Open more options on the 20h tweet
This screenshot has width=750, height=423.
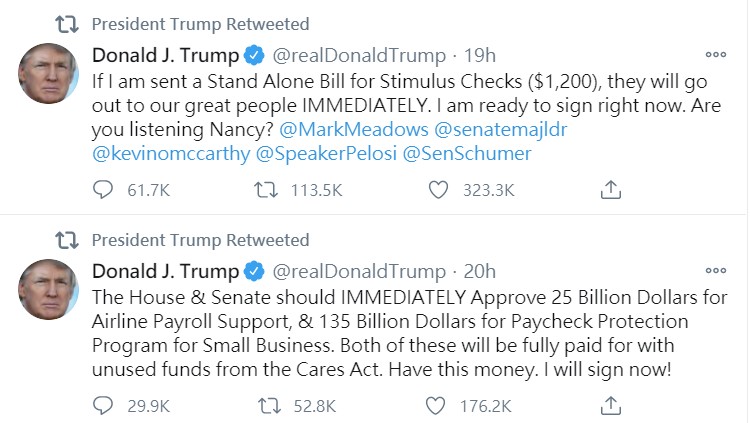pos(716,271)
